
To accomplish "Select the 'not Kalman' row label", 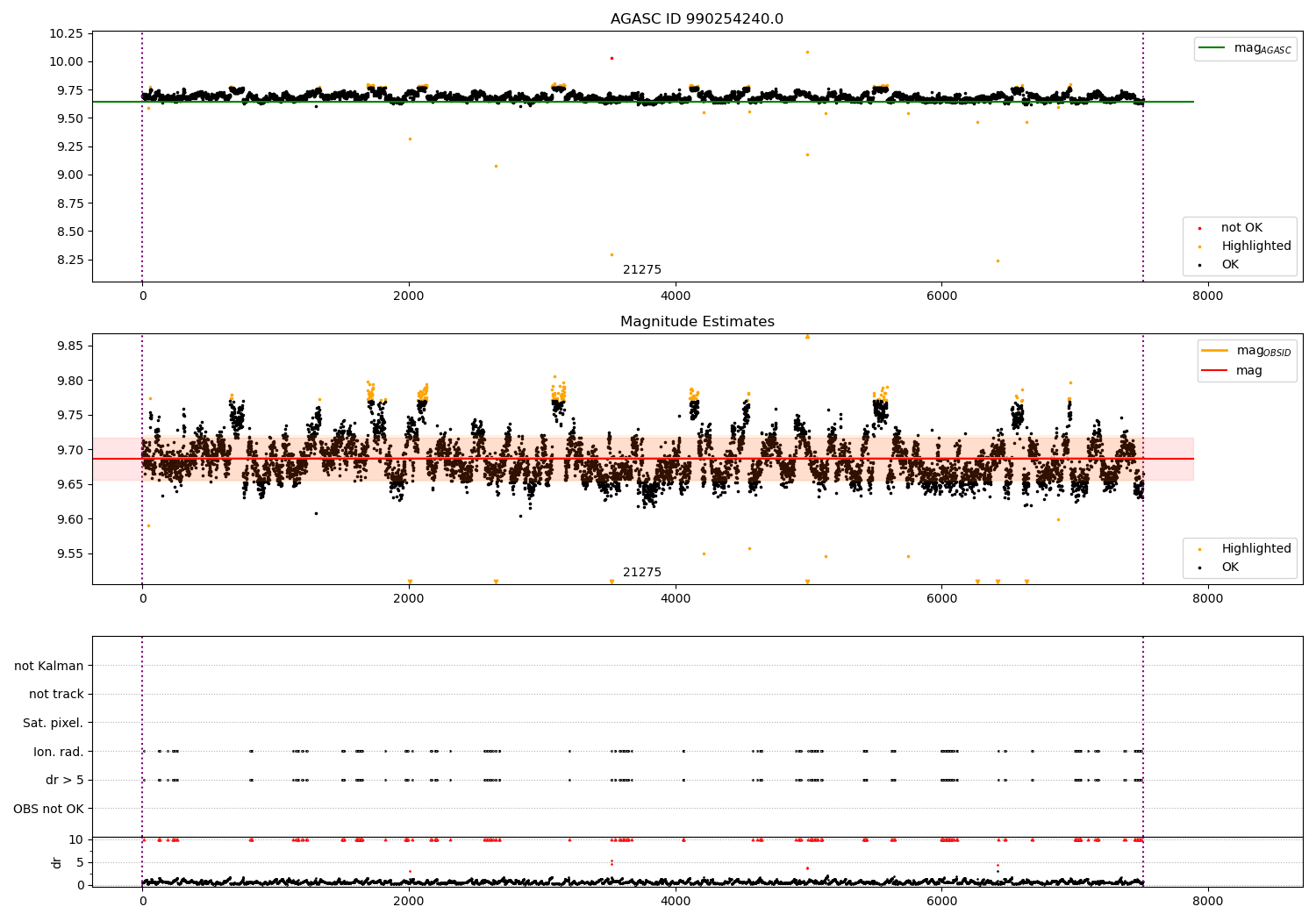I will click(49, 666).
